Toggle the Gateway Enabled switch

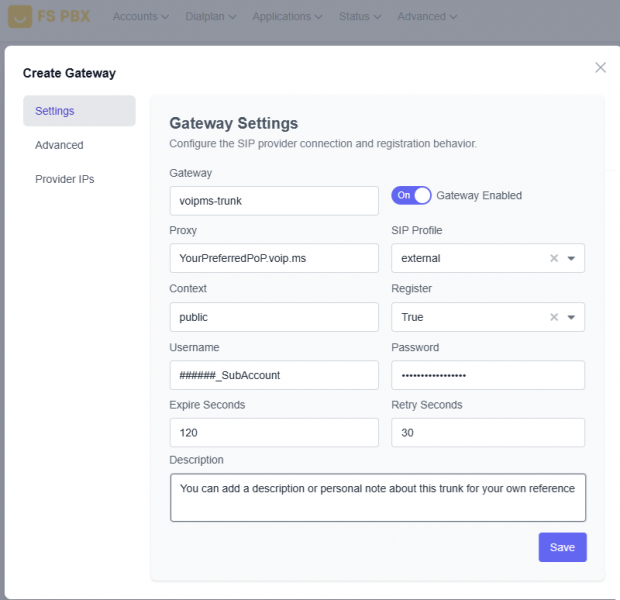(411, 195)
